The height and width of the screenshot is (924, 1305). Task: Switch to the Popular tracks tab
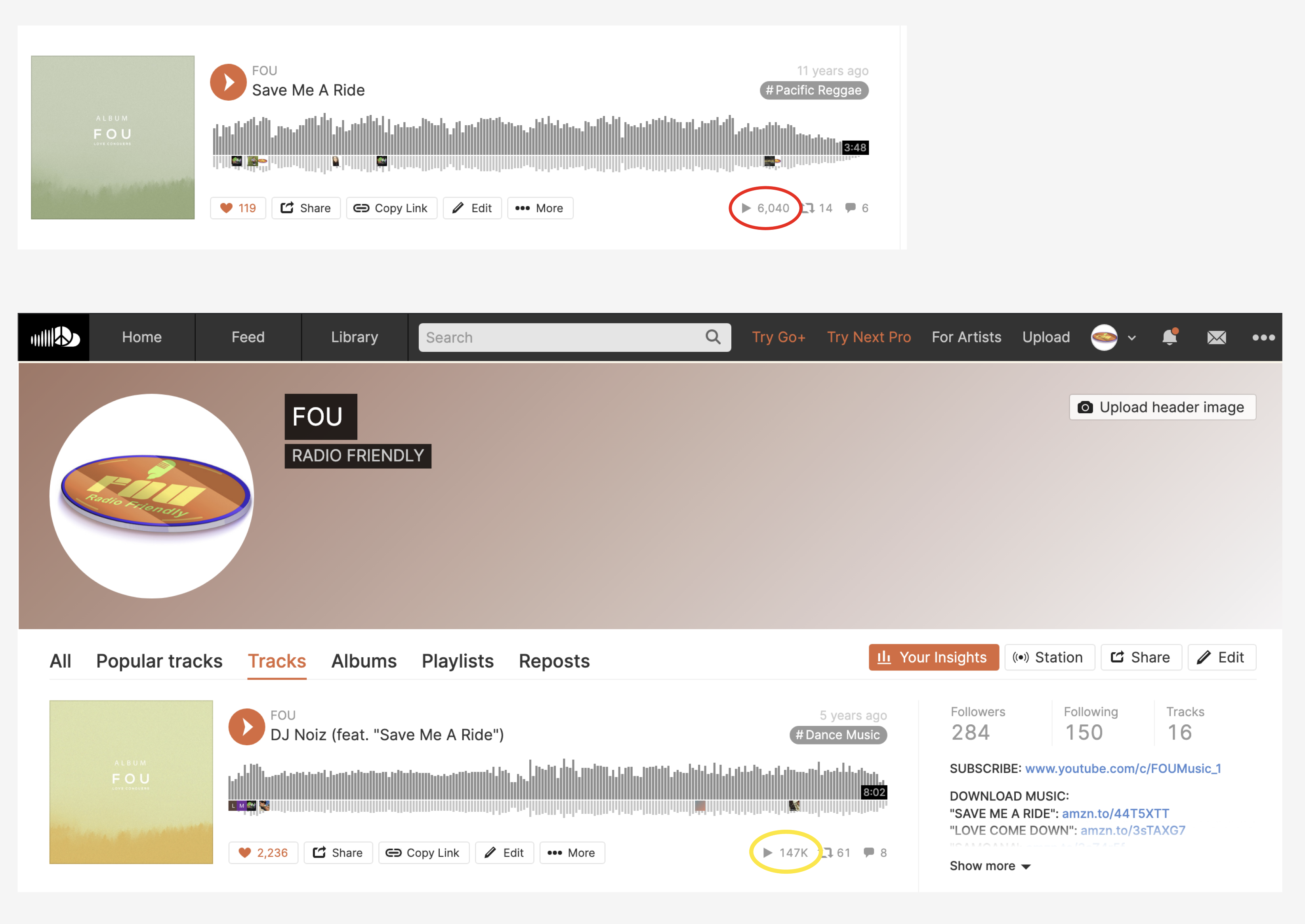[159, 661]
